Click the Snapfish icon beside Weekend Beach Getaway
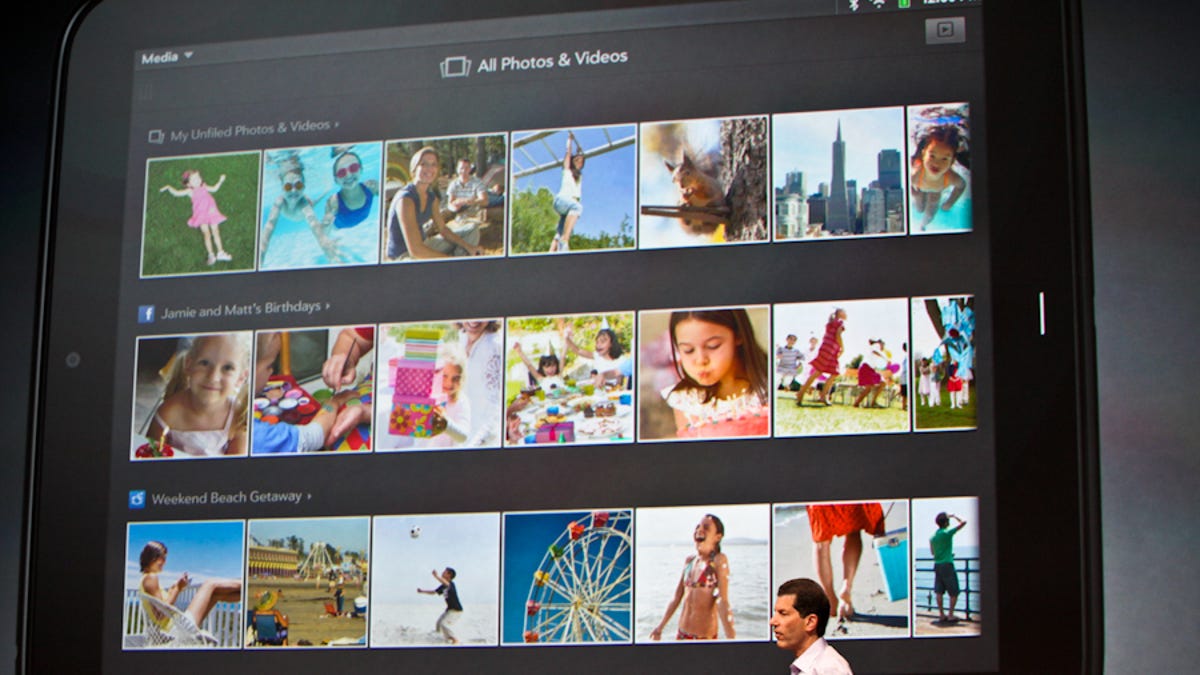1200x675 pixels. (139, 497)
